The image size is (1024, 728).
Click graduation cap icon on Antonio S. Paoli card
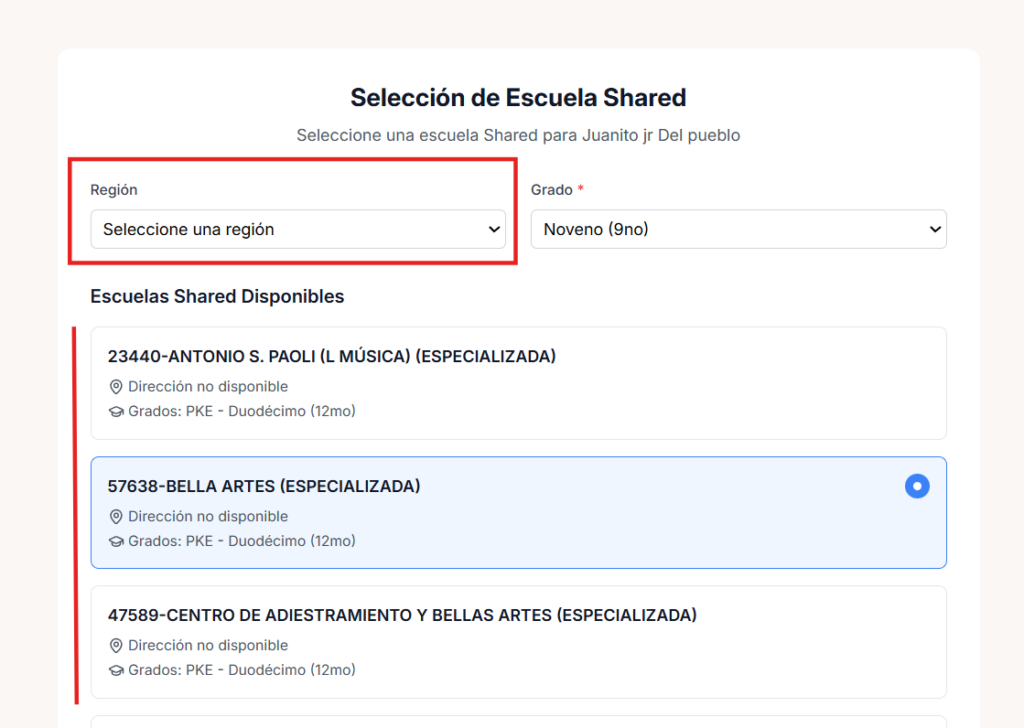pyautogui.click(x=116, y=411)
